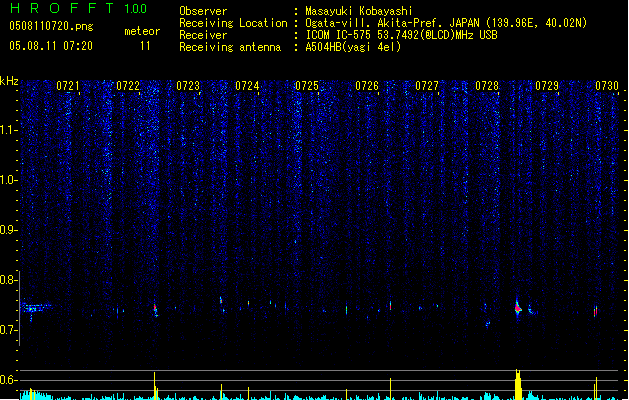Click the HROFFT title text
Image resolution: width=629 pixels, height=400 pixels.
[x=62, y=8]
